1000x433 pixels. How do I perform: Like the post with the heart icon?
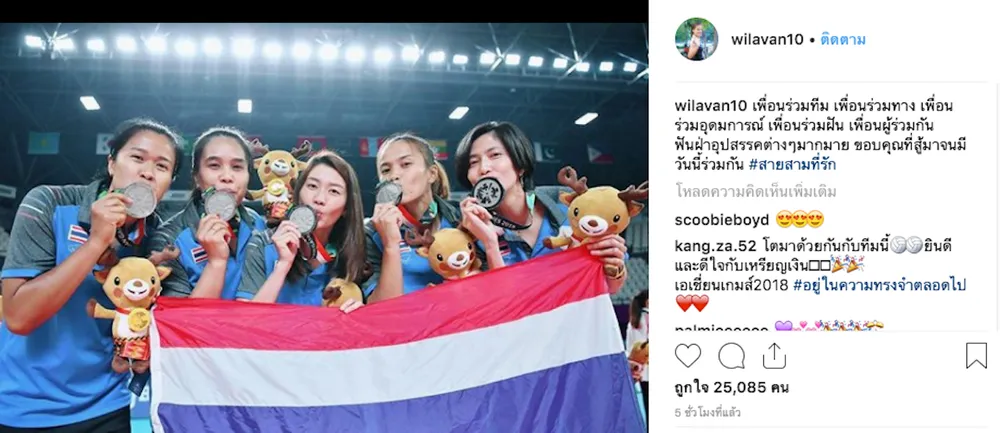(x=688, y=356)
